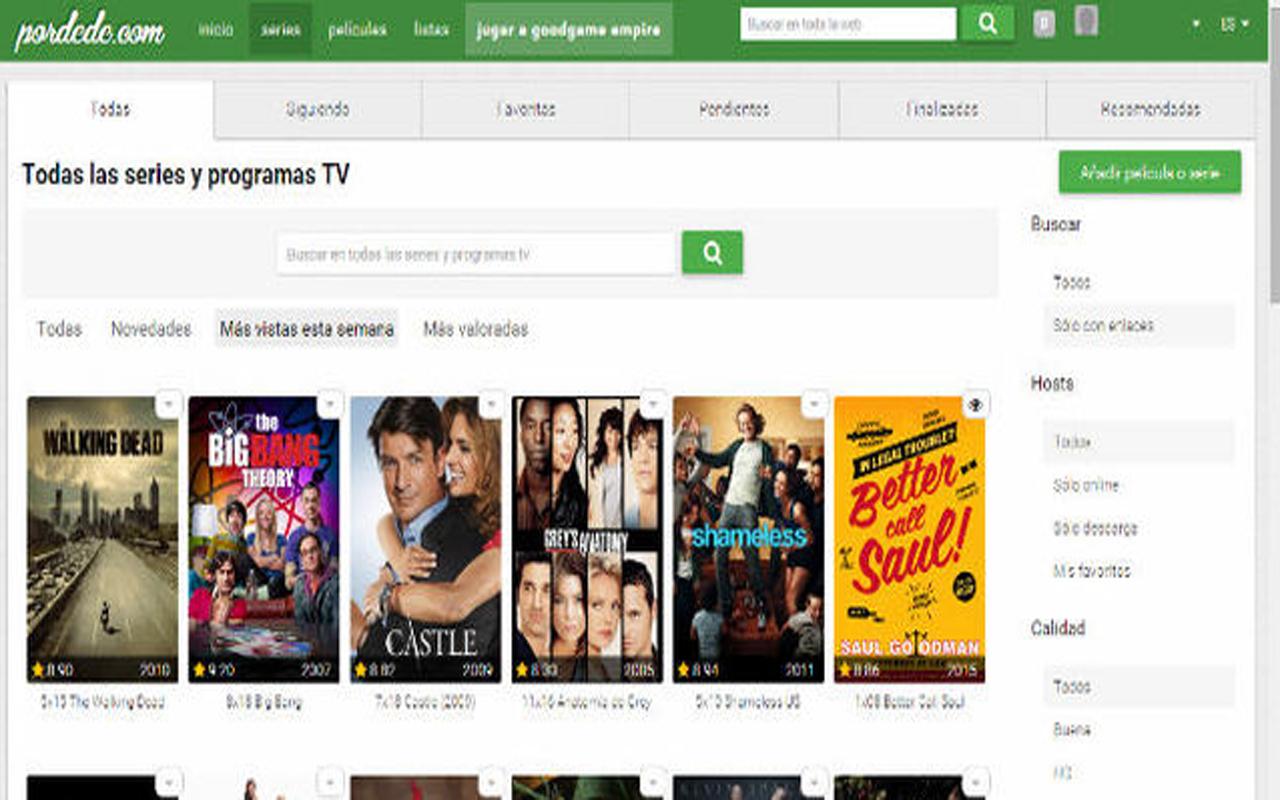This screenshot has width=1280, height=800.
Task: Open the Shameless poster
Action: pyautogui.click(x=749, y=540)
